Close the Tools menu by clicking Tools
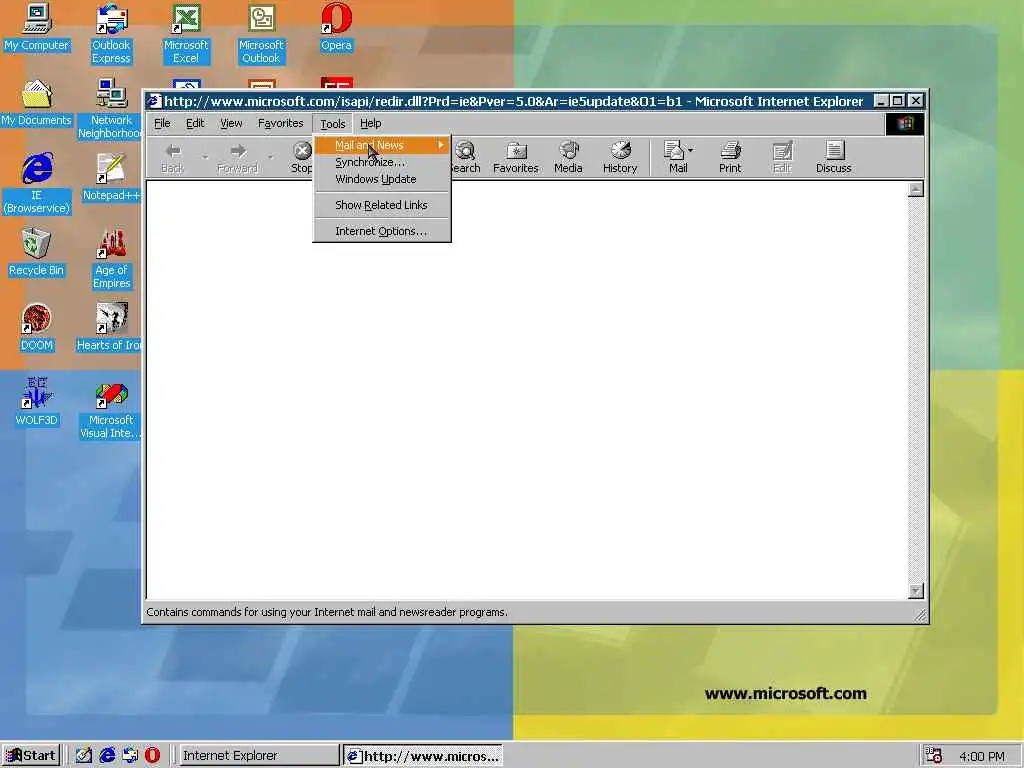This screenshot has width=1024, height=768. (332, 123)
